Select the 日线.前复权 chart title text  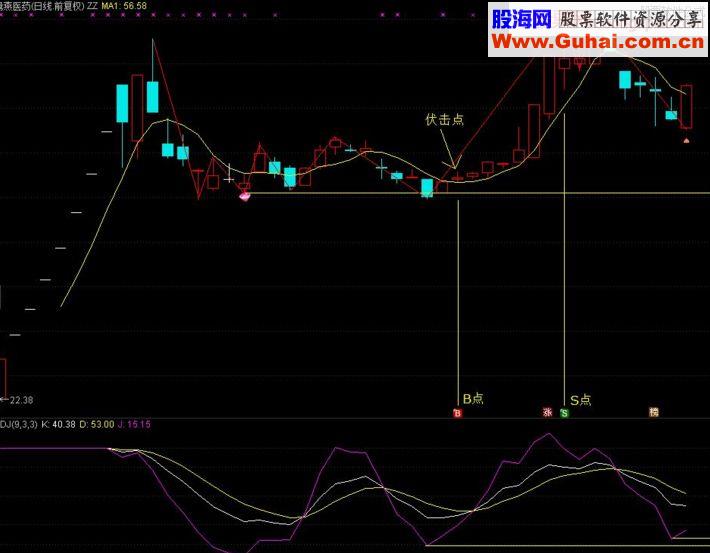pos(58,6)
